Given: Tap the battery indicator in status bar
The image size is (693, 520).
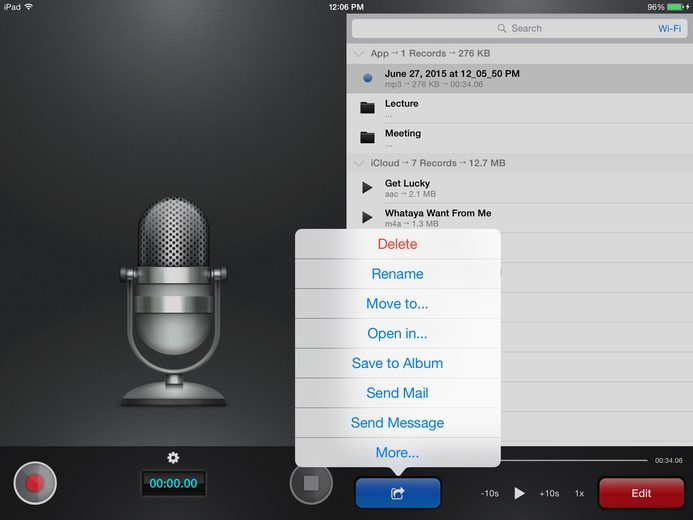Looking at the screenshot, I should click(677, 7).
